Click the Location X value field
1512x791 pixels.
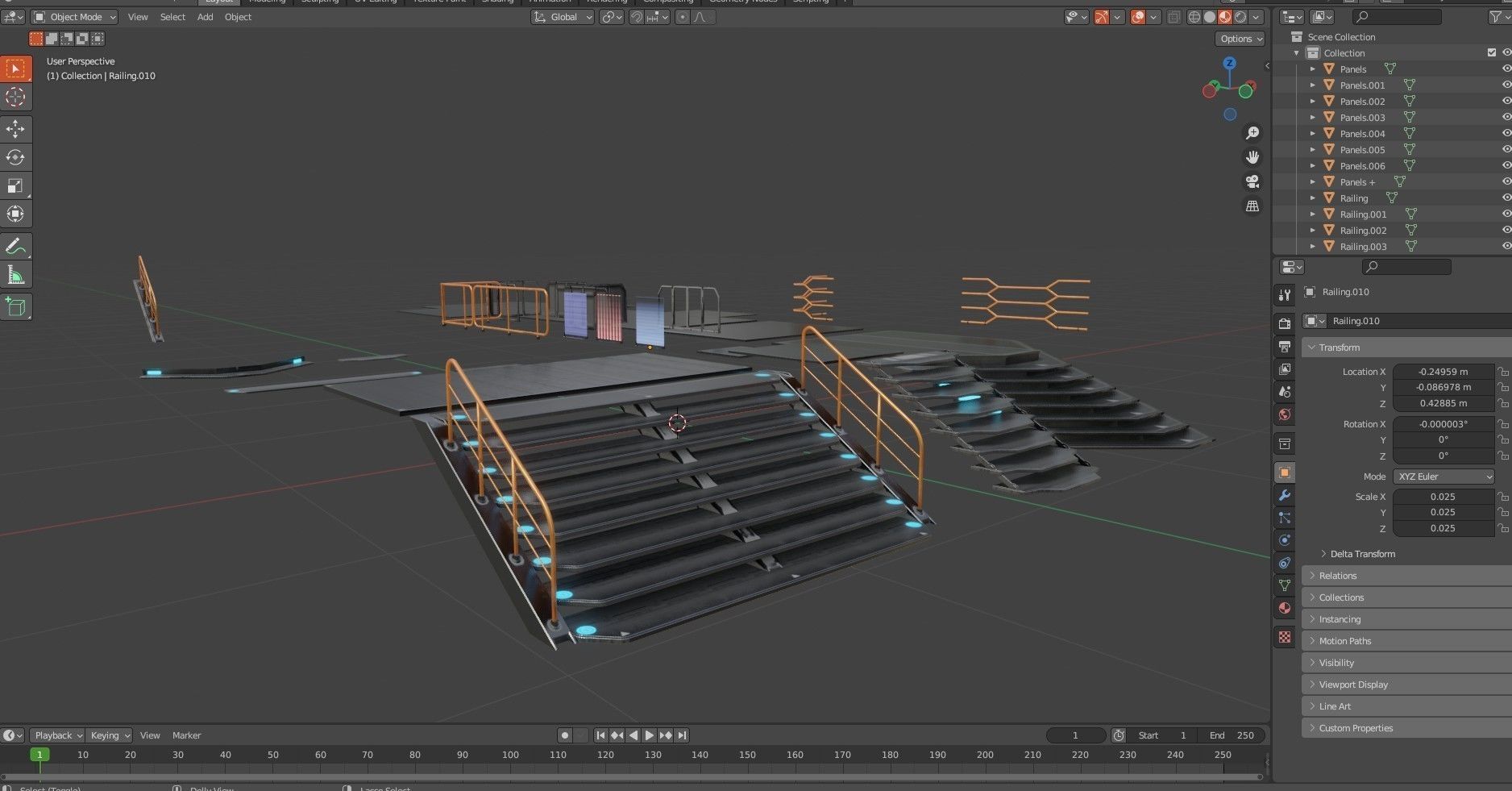click(x=1443, y=372)
